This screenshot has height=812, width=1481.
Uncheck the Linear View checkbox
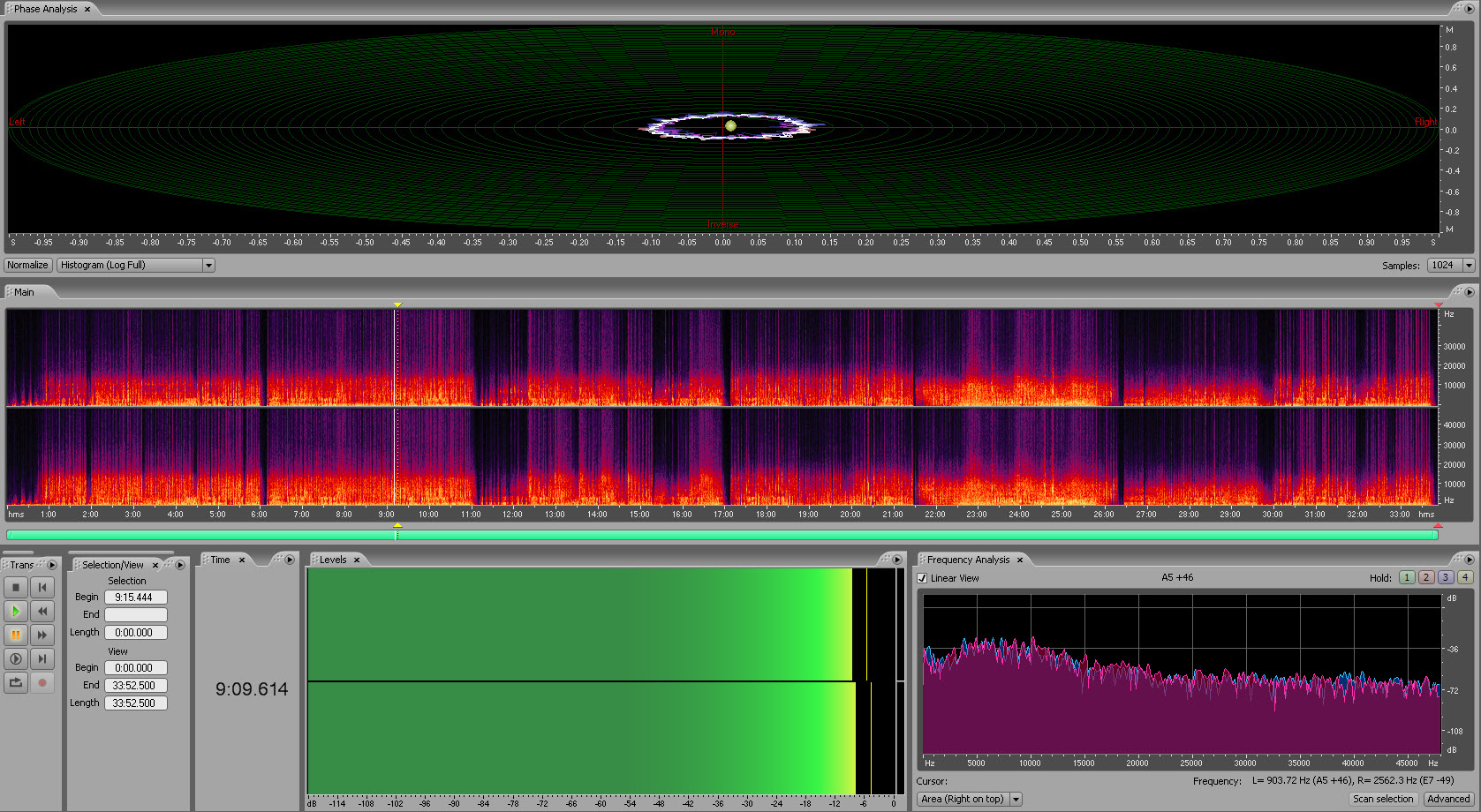click(x=922, y=578)
